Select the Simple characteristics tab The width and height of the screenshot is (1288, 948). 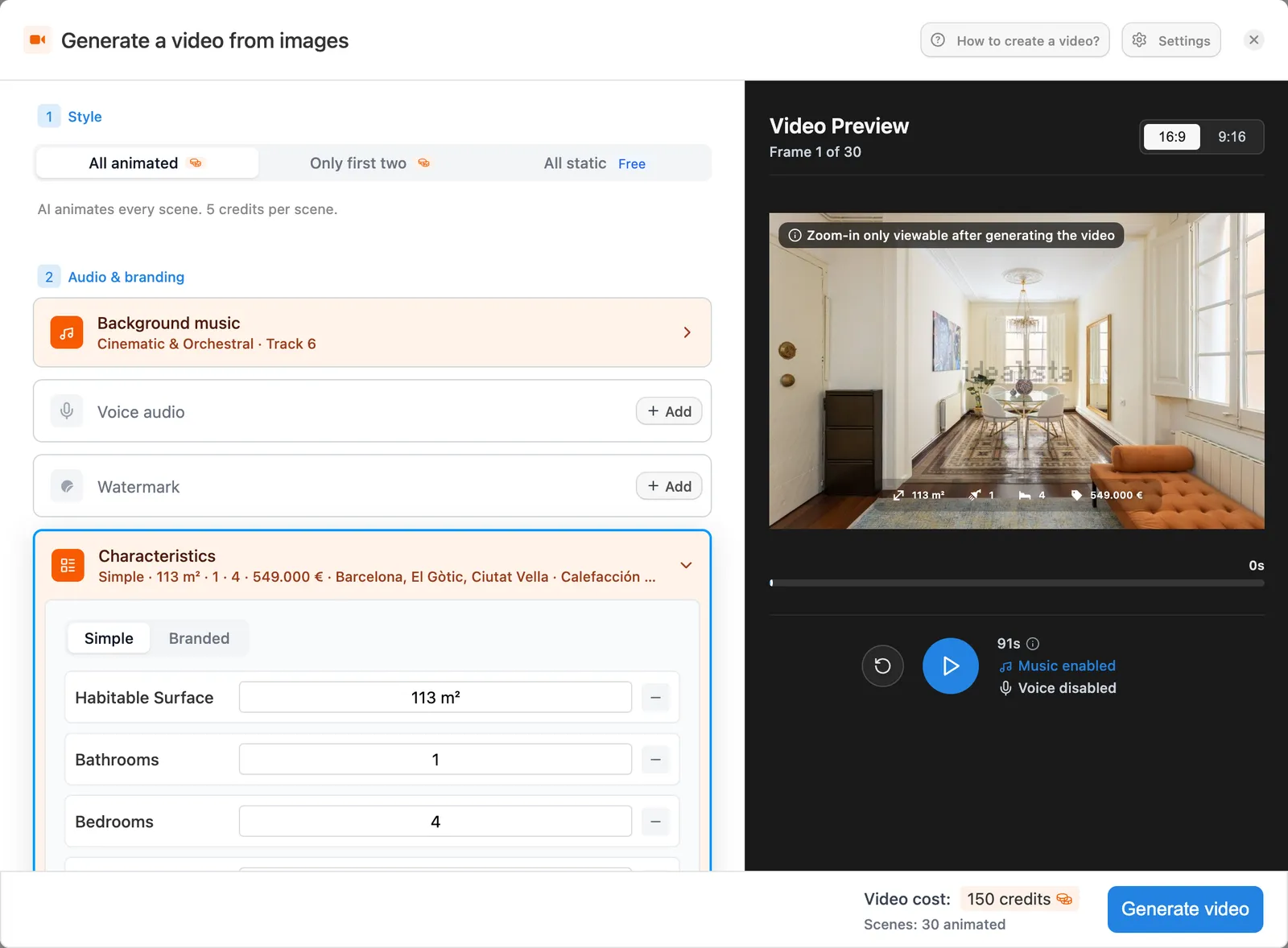(109, 638)
